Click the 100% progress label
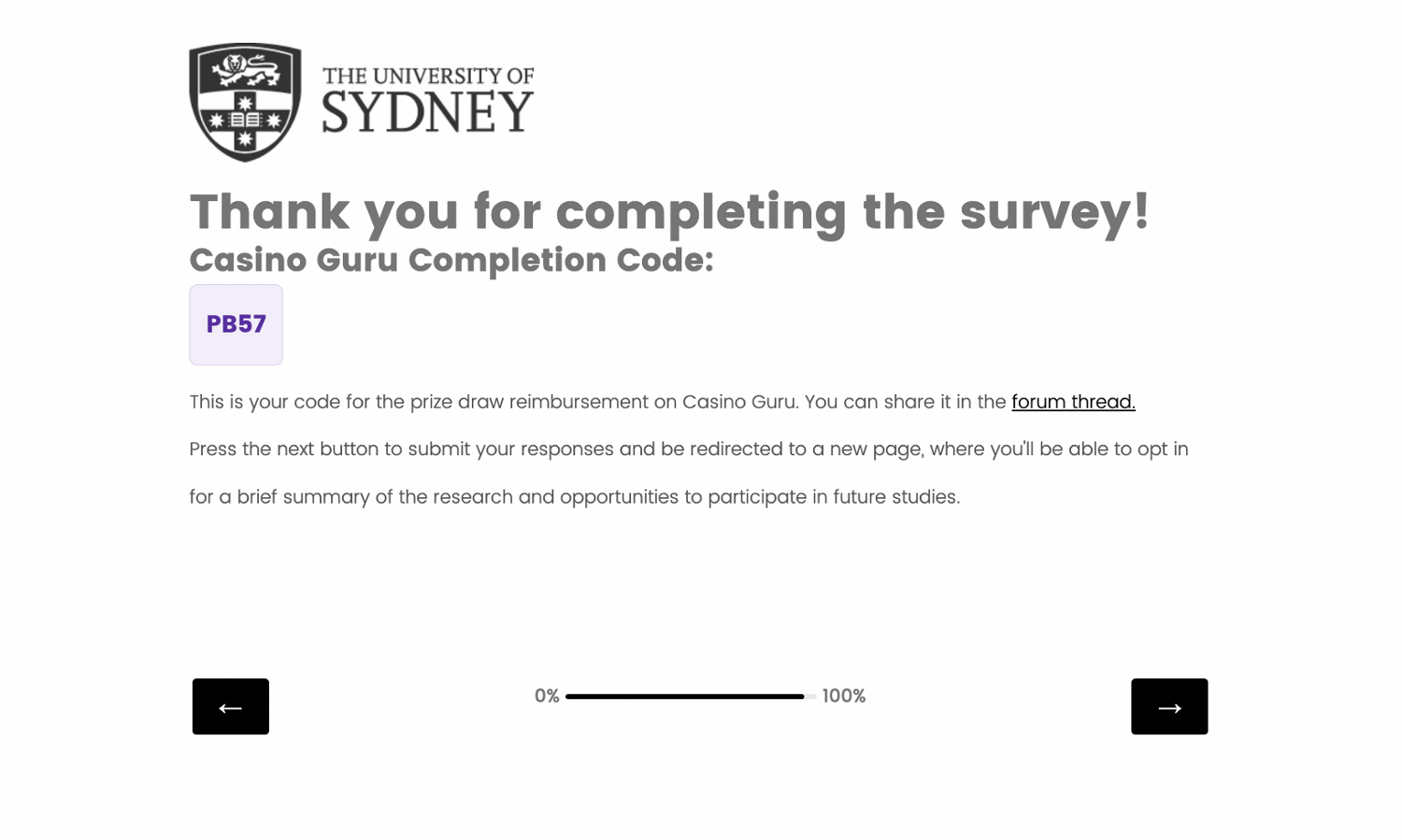Image resolution: width=1402 pixels, height=840 pixels. [x=844, y=696]
